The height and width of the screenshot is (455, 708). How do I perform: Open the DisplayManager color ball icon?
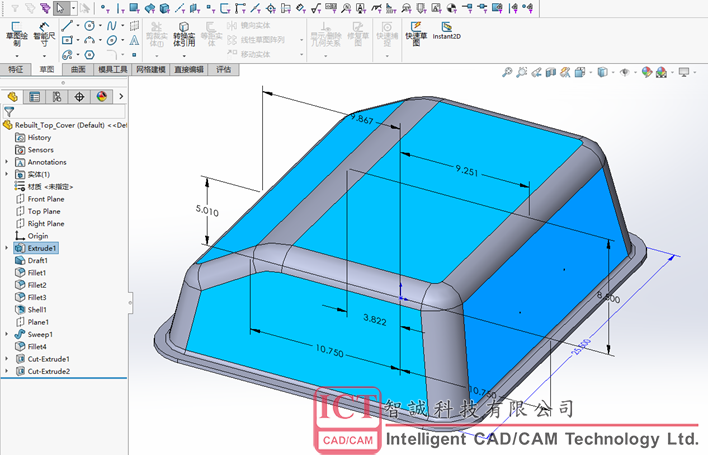[102, 97]
